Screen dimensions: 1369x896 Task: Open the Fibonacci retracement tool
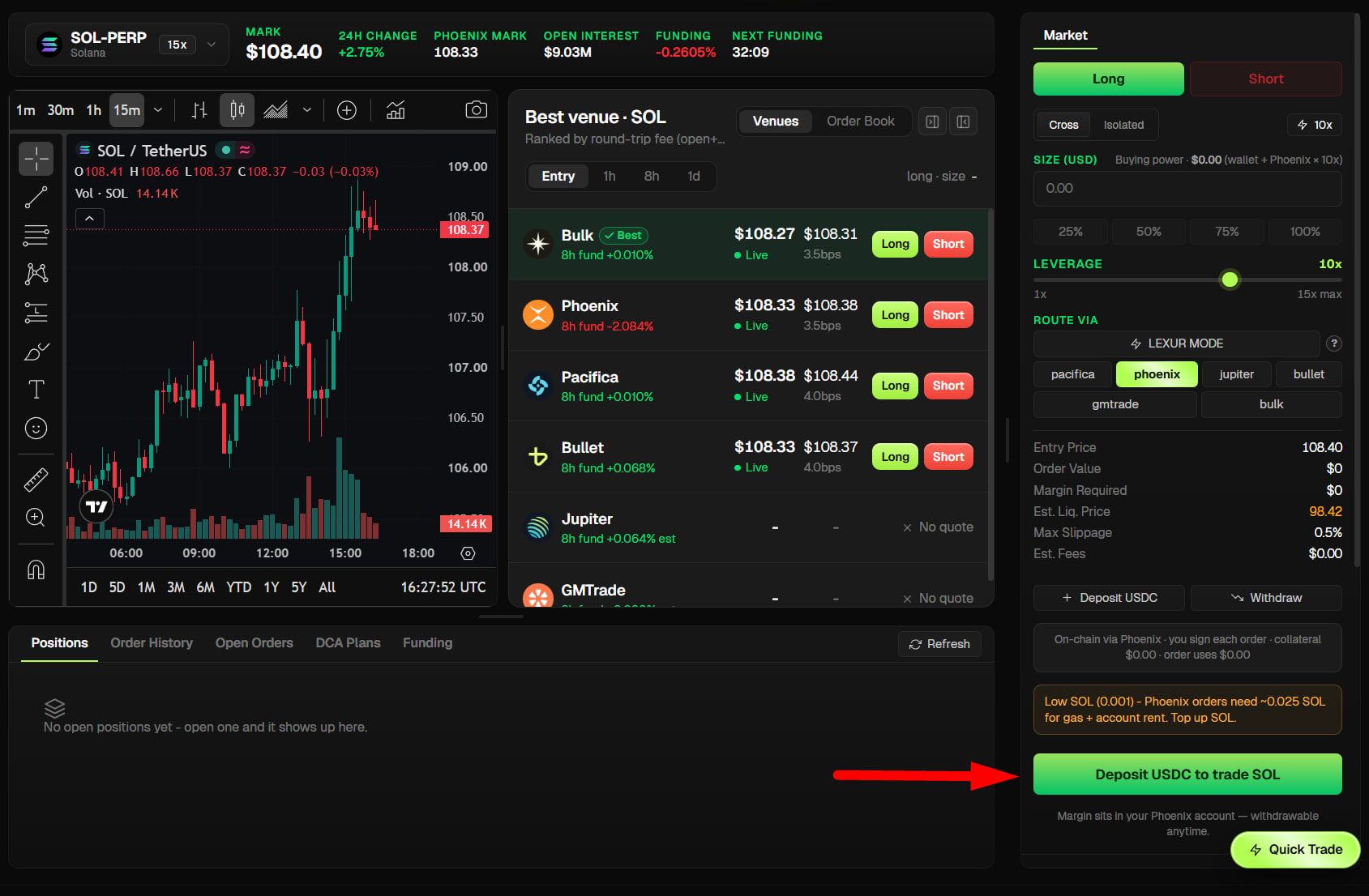point(36,235)
